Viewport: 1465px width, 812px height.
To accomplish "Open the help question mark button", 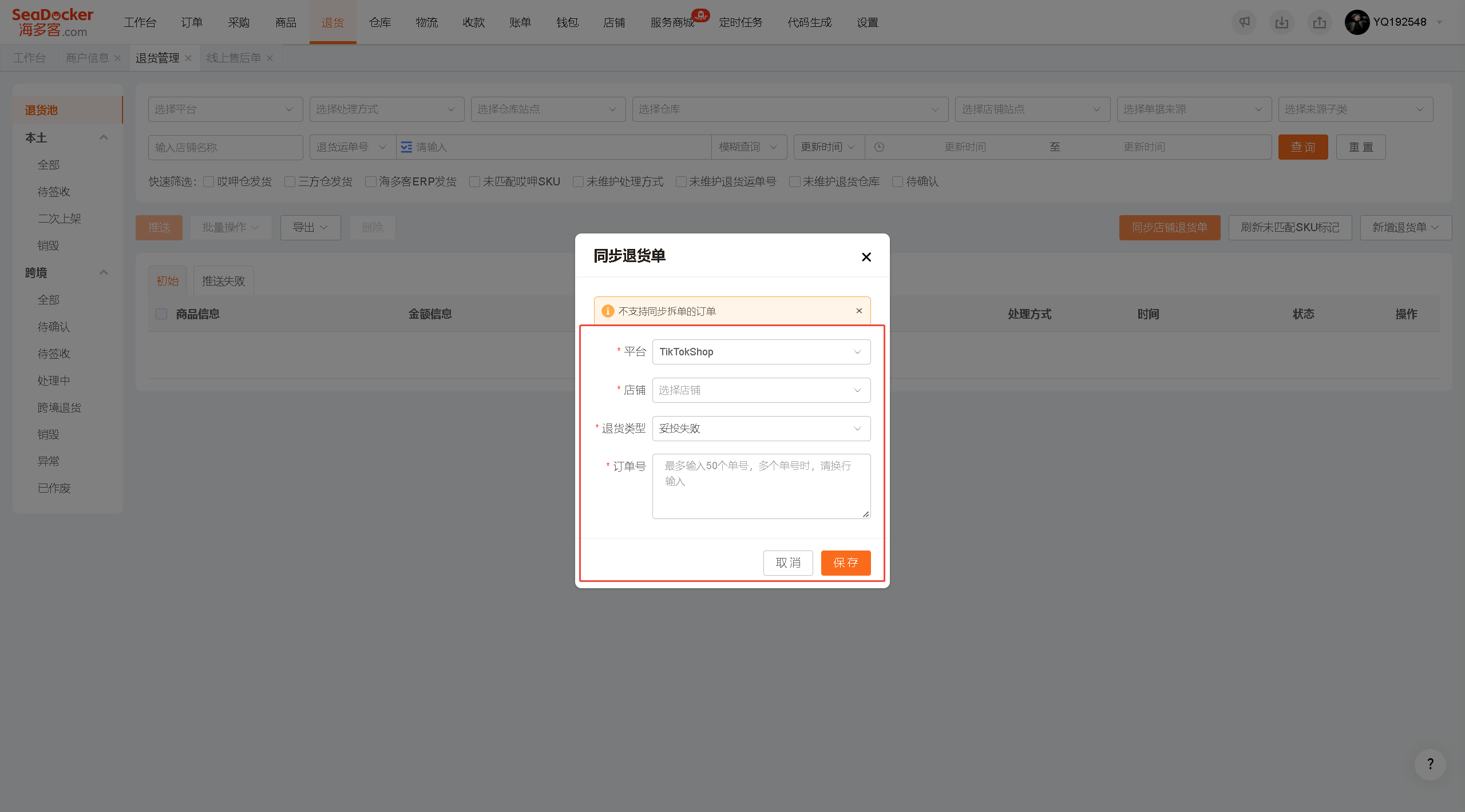I will 1430,764.
